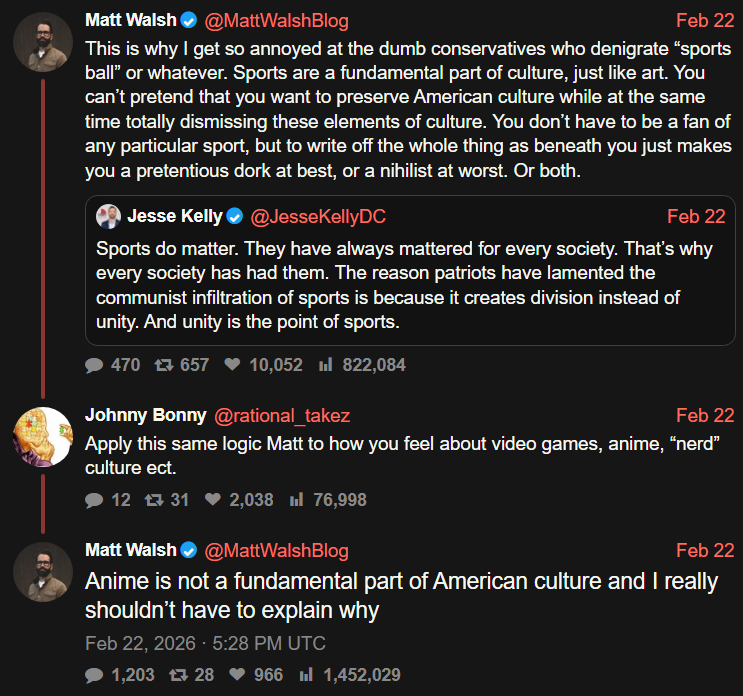743x696 pixels.
Task: Click retweet icon showing 657
Action: (163, 365)
